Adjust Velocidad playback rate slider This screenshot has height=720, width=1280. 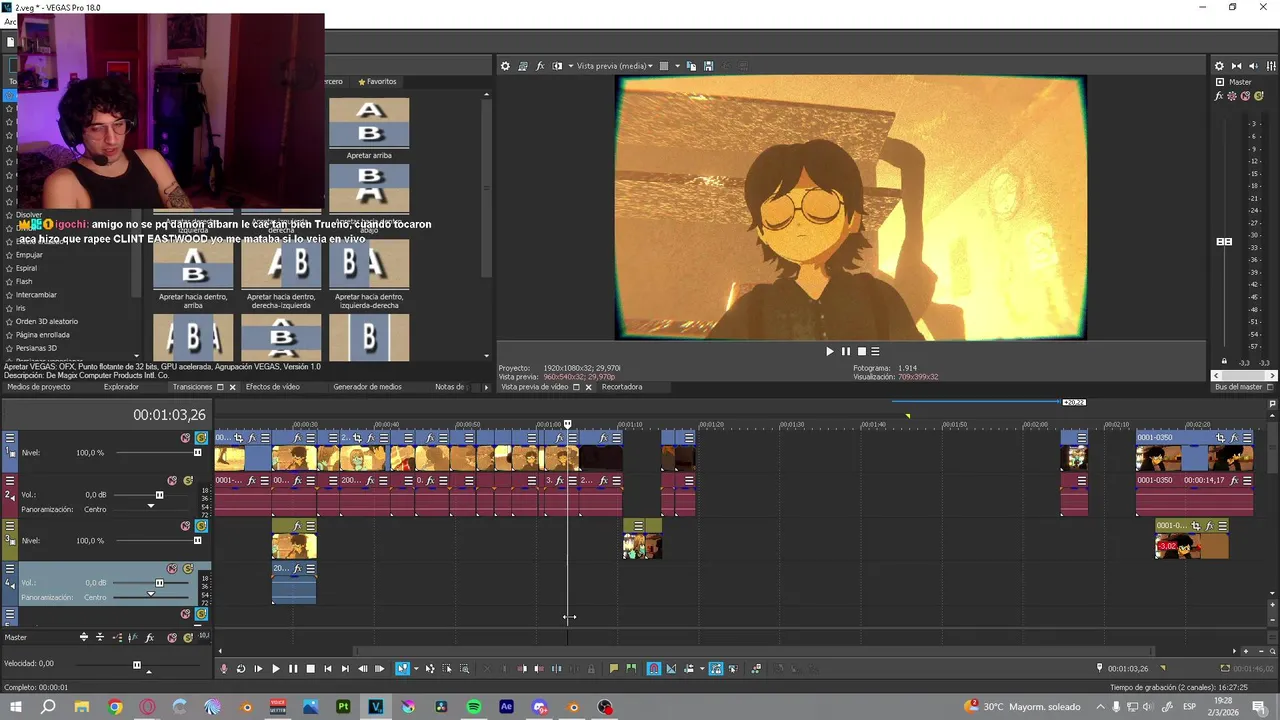coord(137,665)
